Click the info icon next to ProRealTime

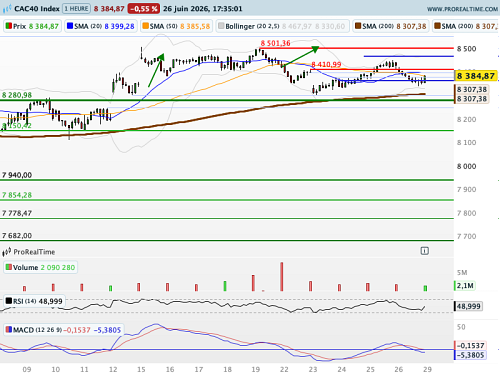point(424,251)
